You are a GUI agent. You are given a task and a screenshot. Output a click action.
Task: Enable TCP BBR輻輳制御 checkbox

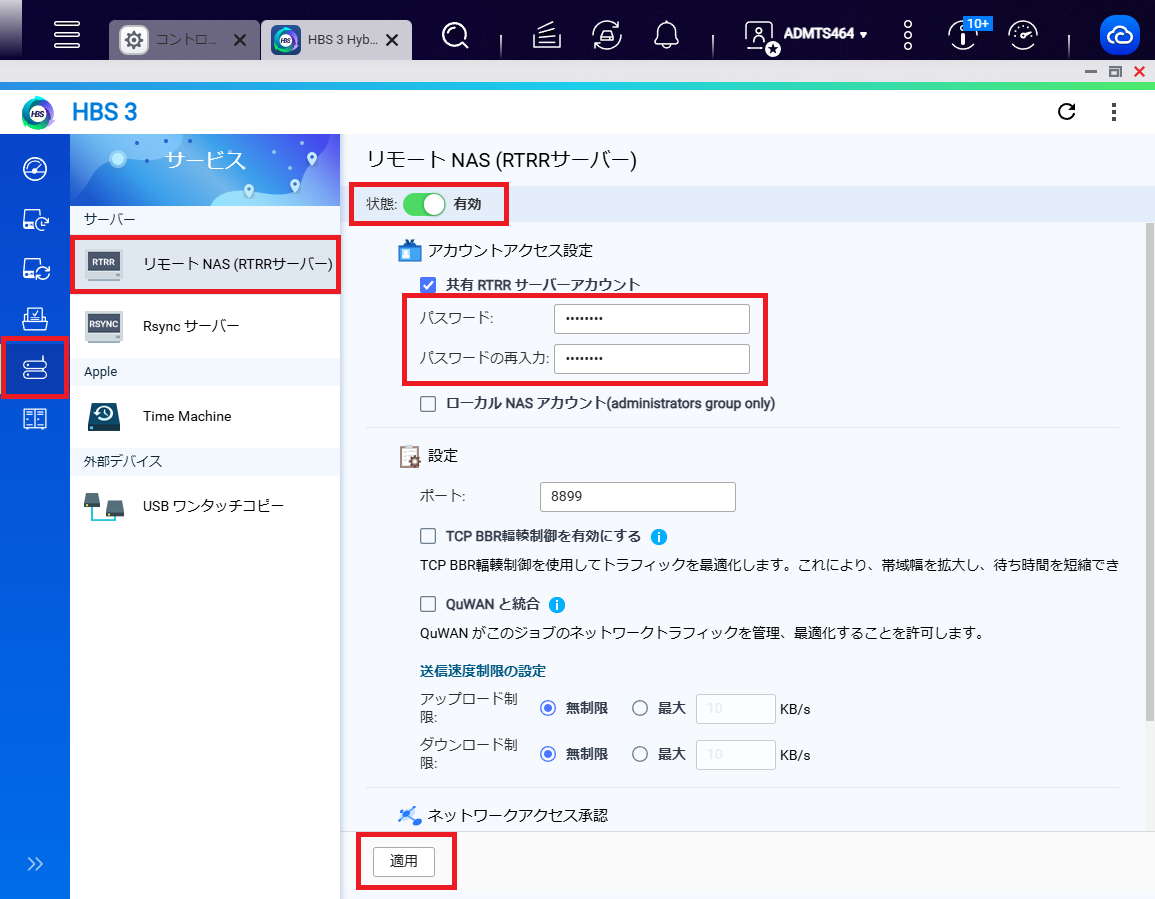428,536
